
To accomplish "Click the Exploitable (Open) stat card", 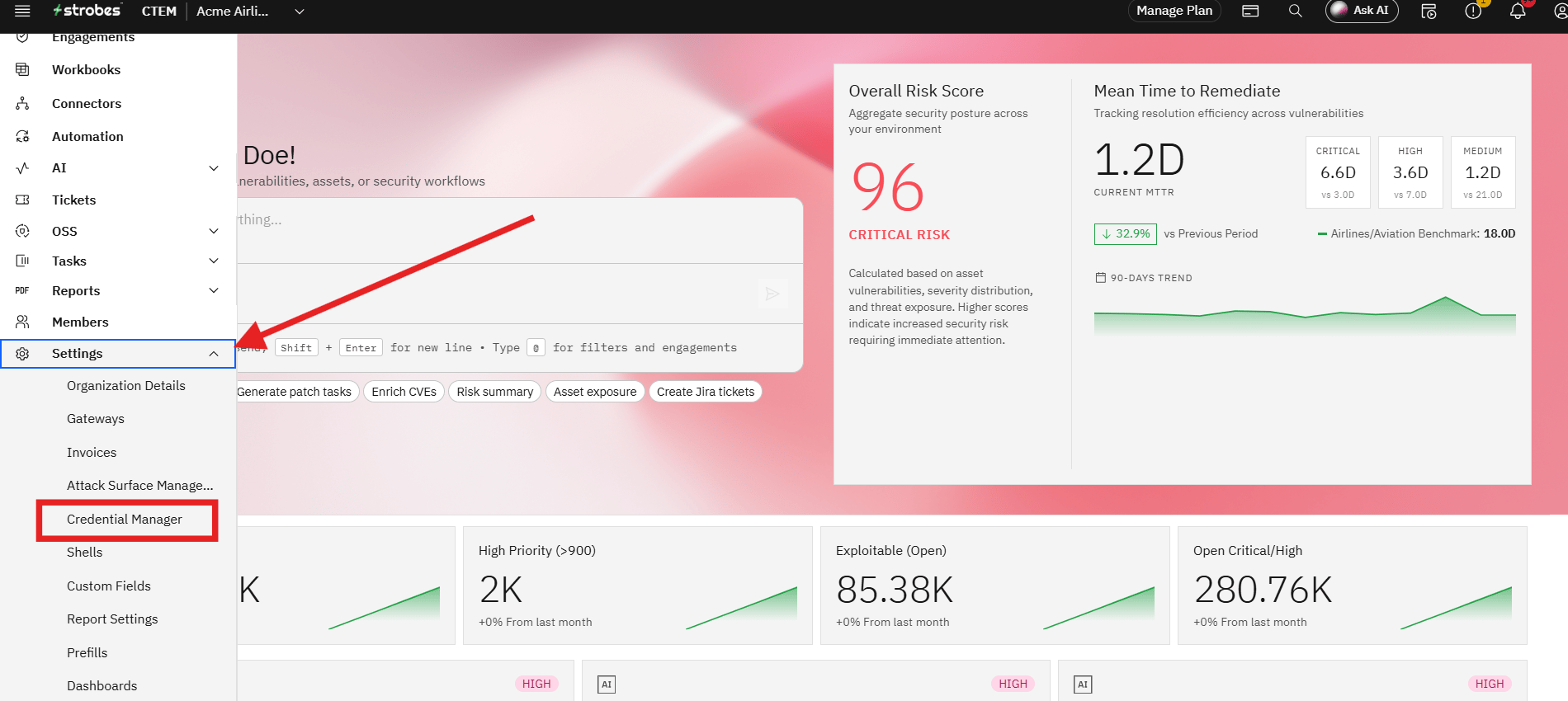I will tap(995, 586).
